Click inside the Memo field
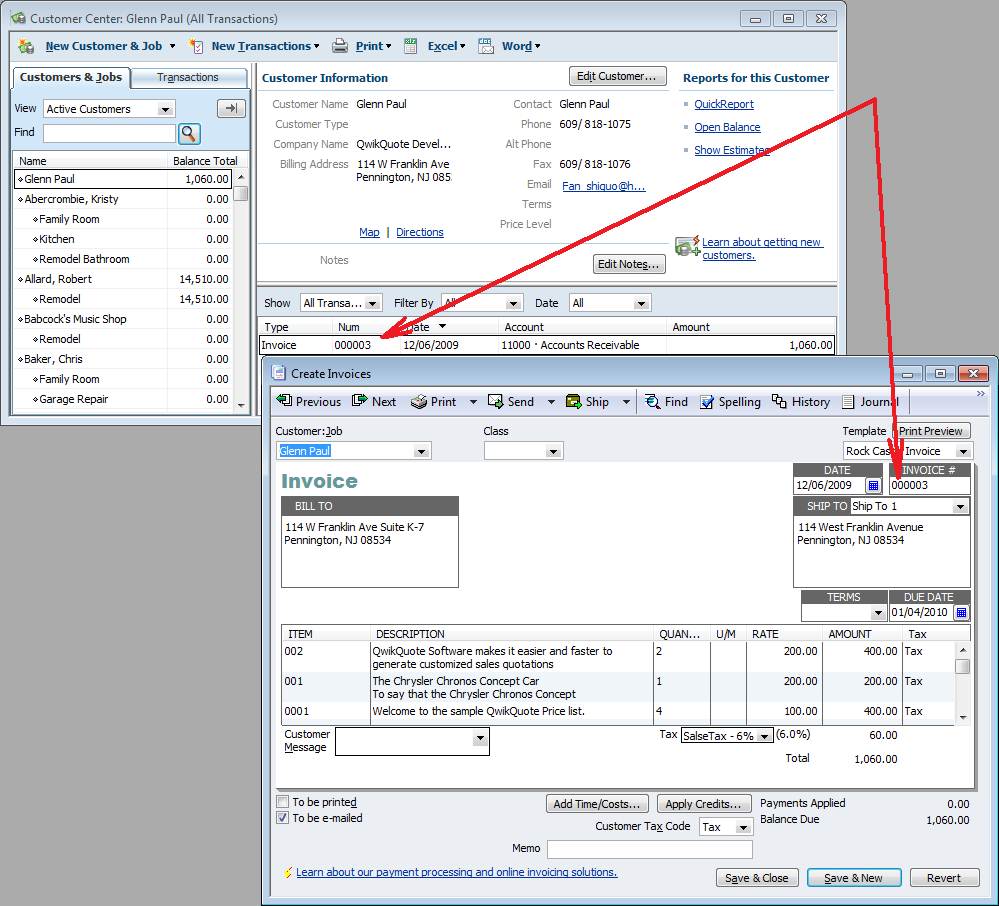 coord(649,848)
